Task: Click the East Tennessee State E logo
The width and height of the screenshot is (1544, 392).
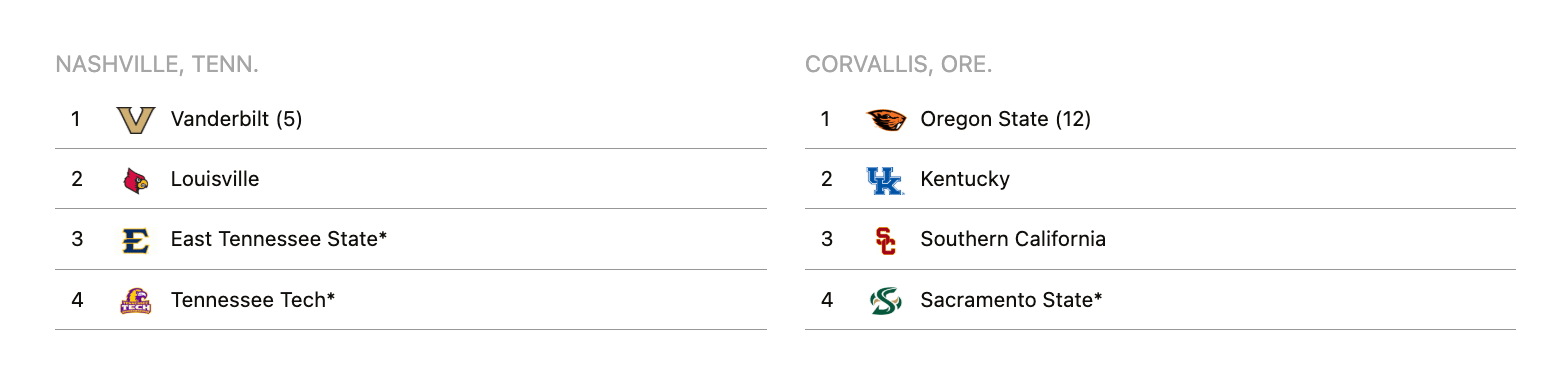Action: pos(135,240)
